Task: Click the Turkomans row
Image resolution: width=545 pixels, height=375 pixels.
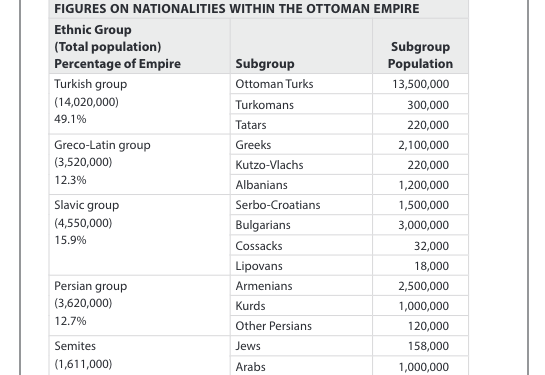Action: tap(349, 104)
